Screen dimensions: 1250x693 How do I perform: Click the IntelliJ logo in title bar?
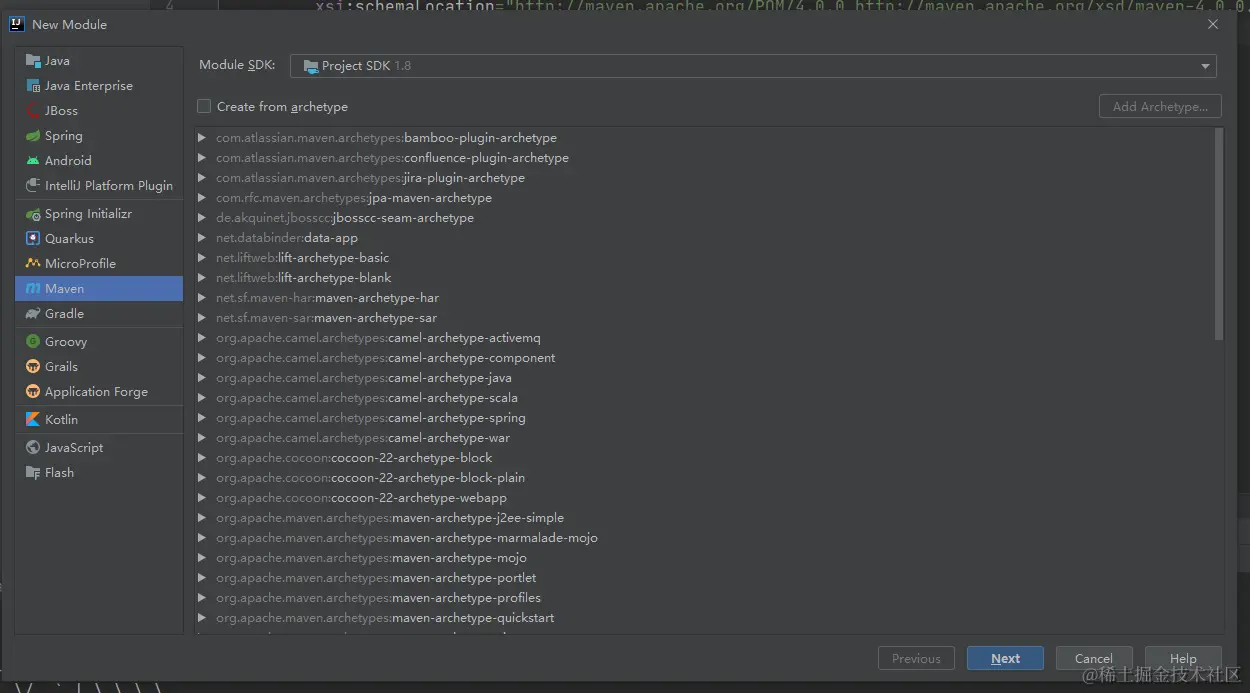click(x=17, y=24)
